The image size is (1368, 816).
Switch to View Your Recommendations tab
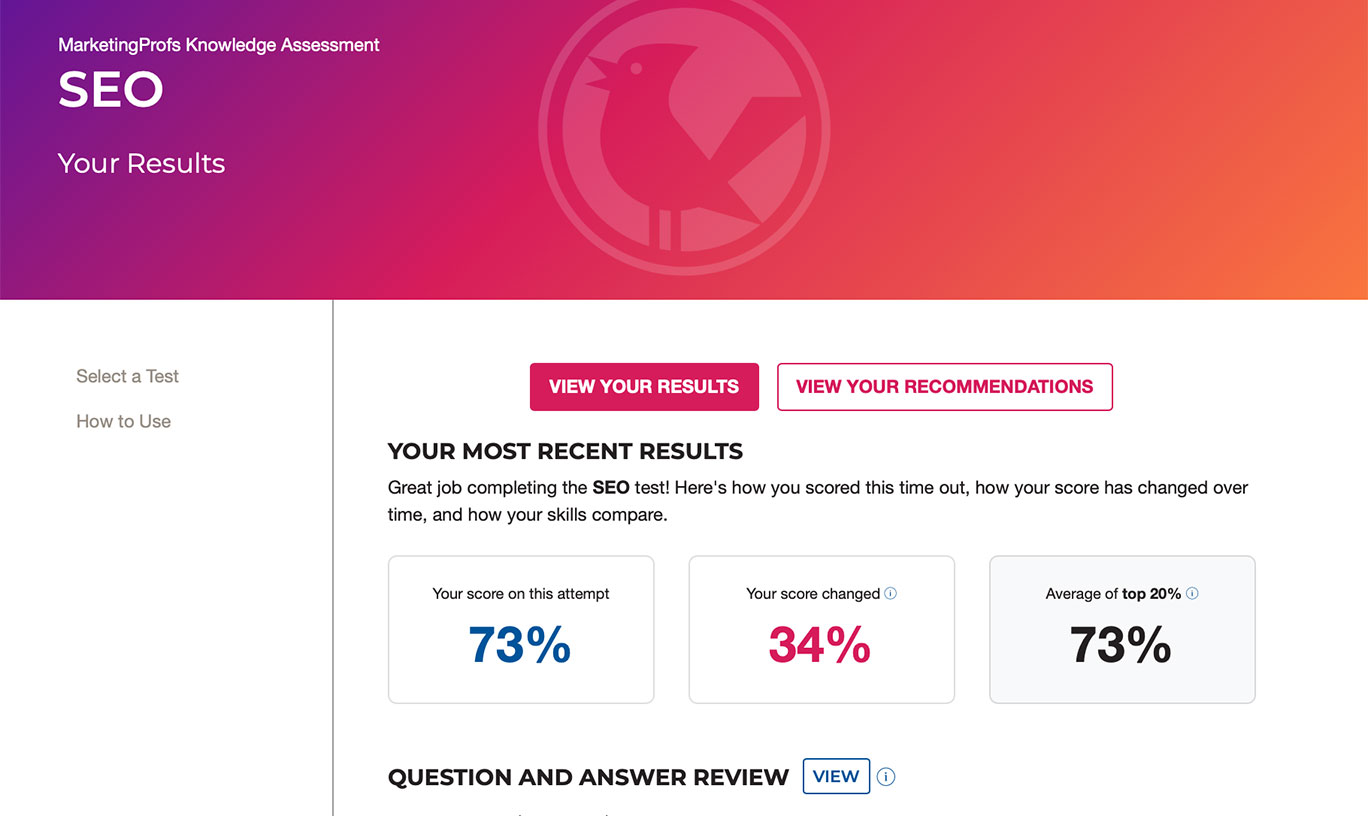[944, 387]
